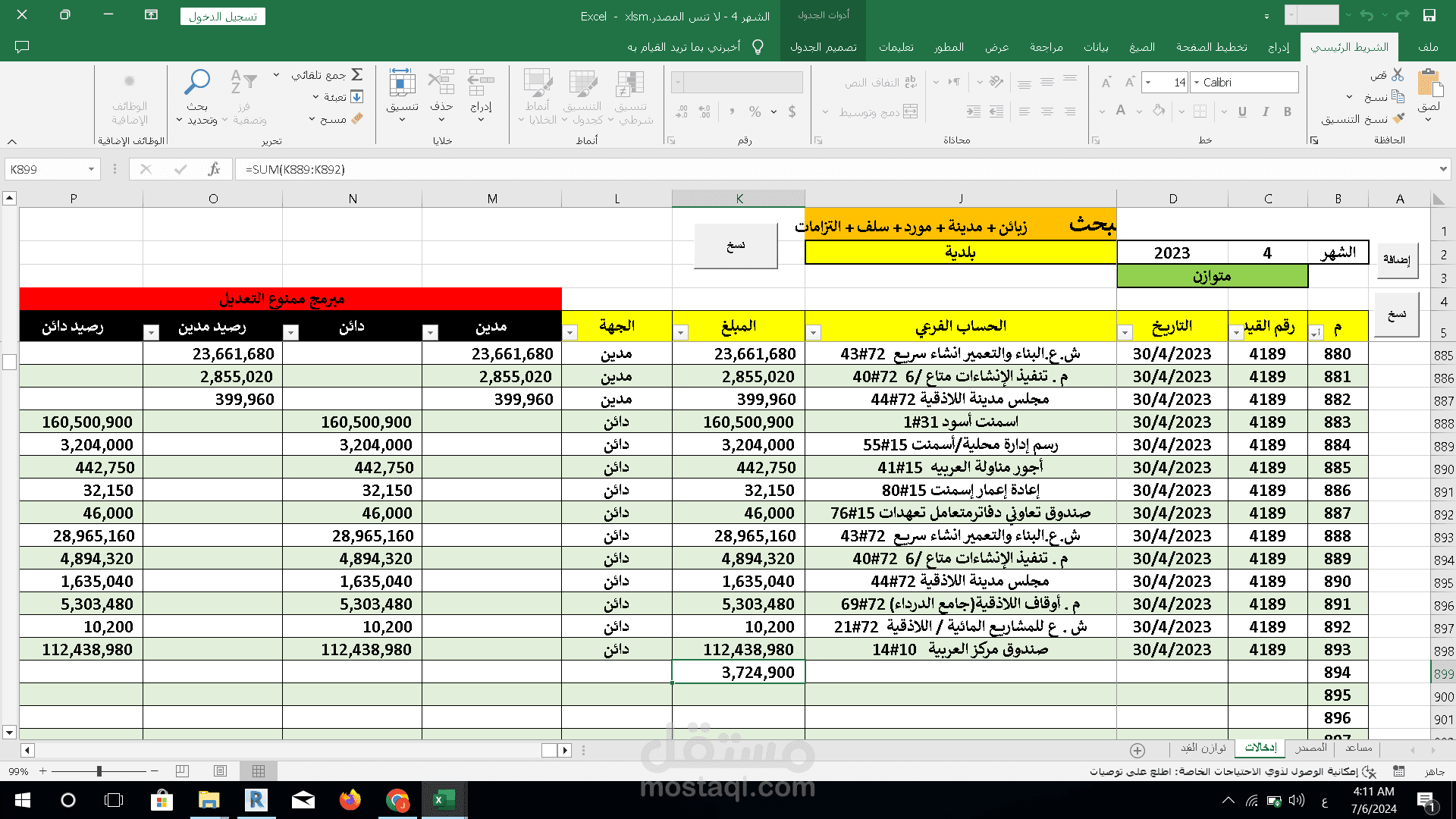
Task: Click the إضافة button in column A
Action: click(1396, 259)
